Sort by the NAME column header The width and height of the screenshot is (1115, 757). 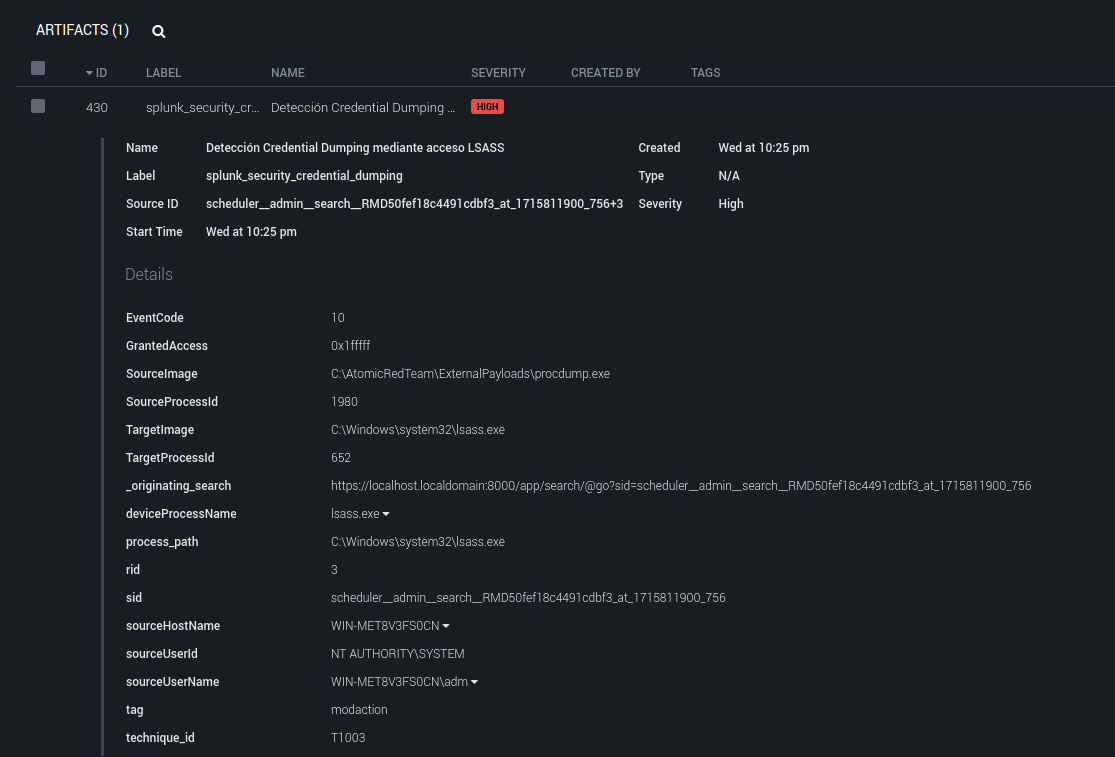287,73
